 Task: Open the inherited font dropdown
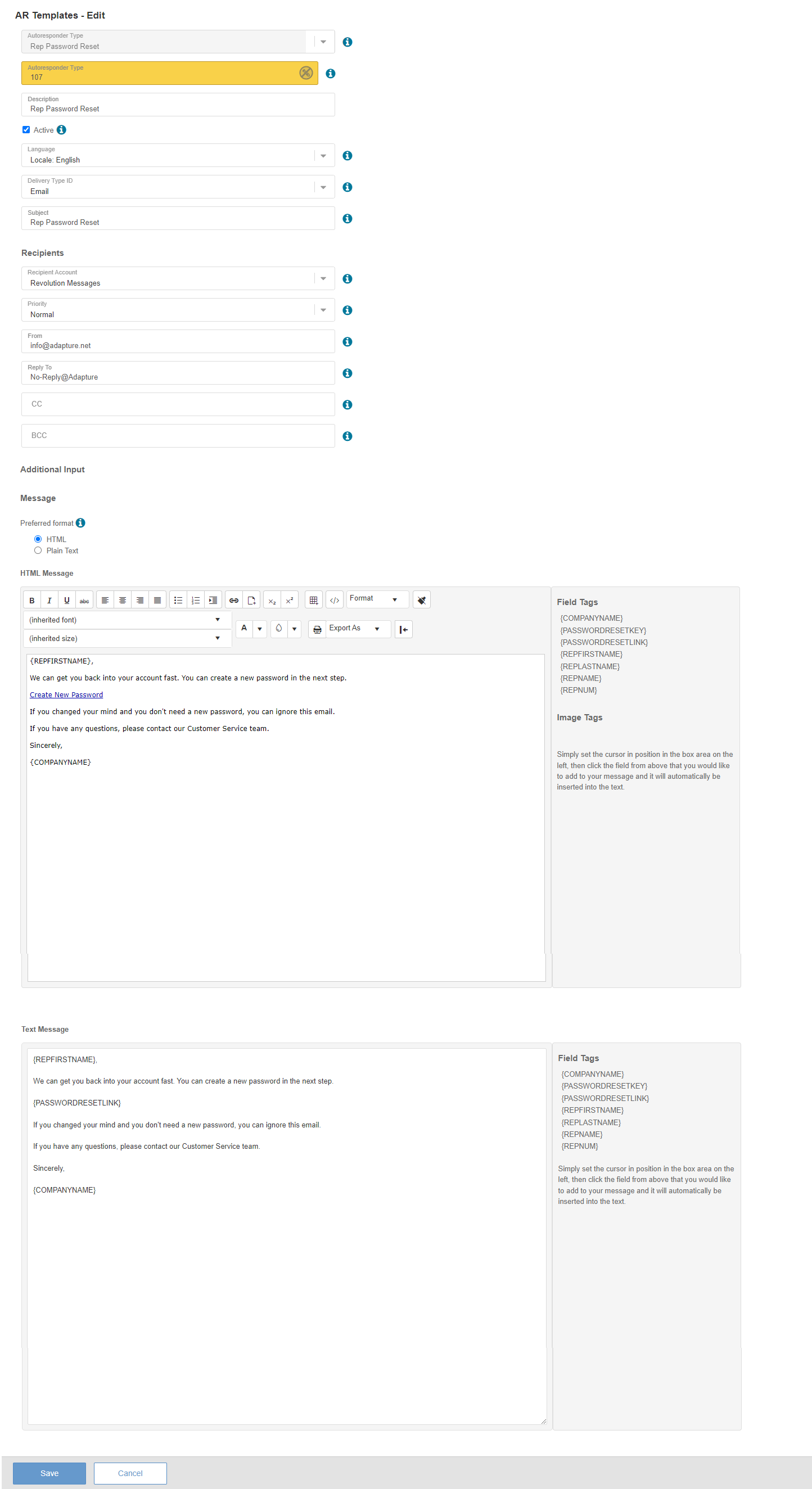click(x=126, y=620)
